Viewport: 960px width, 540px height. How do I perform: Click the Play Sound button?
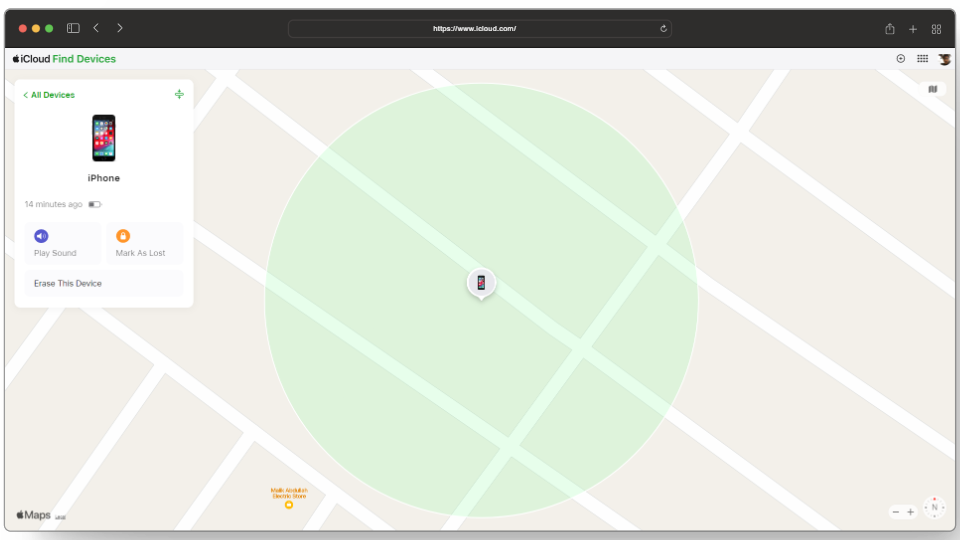click(62, 243)
